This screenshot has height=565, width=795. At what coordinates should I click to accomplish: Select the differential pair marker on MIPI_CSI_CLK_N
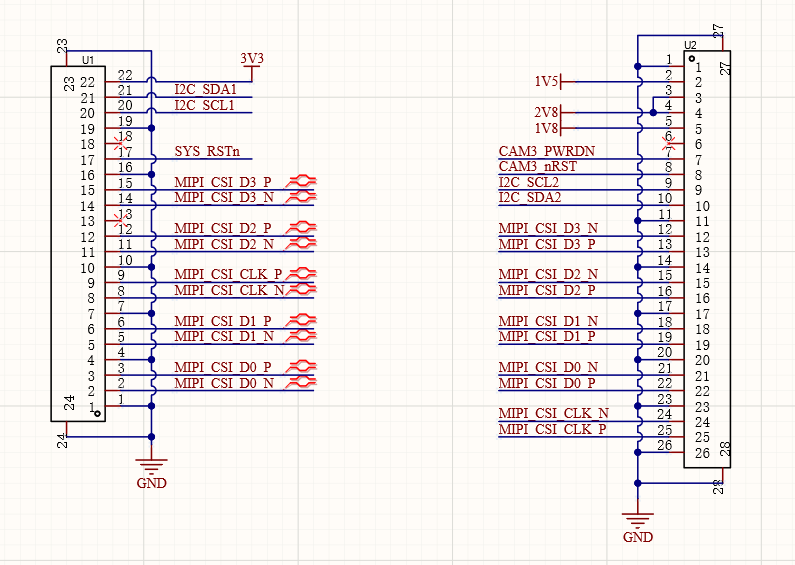click(300, 290)
